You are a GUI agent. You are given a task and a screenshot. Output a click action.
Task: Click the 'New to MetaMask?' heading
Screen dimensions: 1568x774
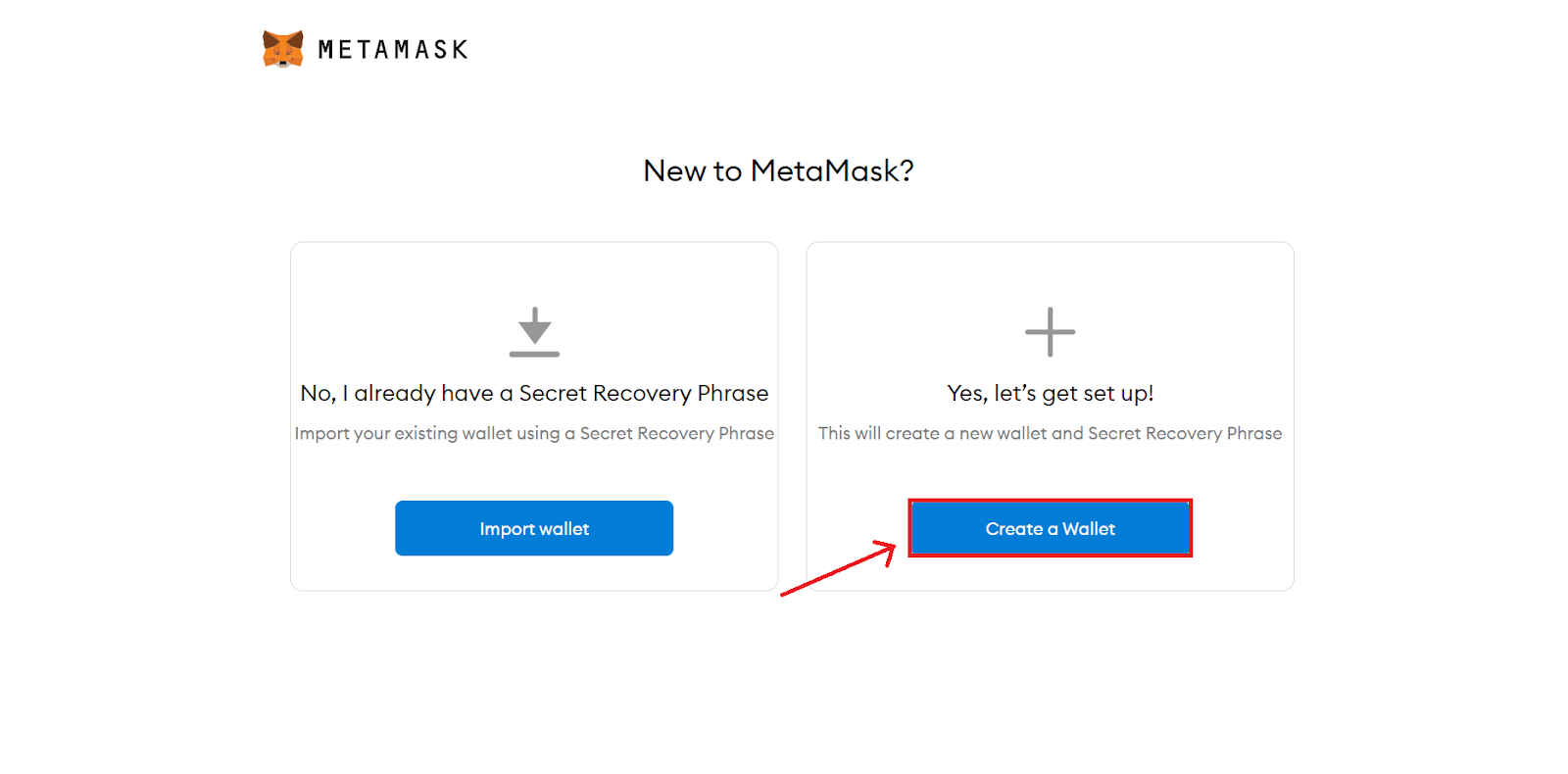778,170
